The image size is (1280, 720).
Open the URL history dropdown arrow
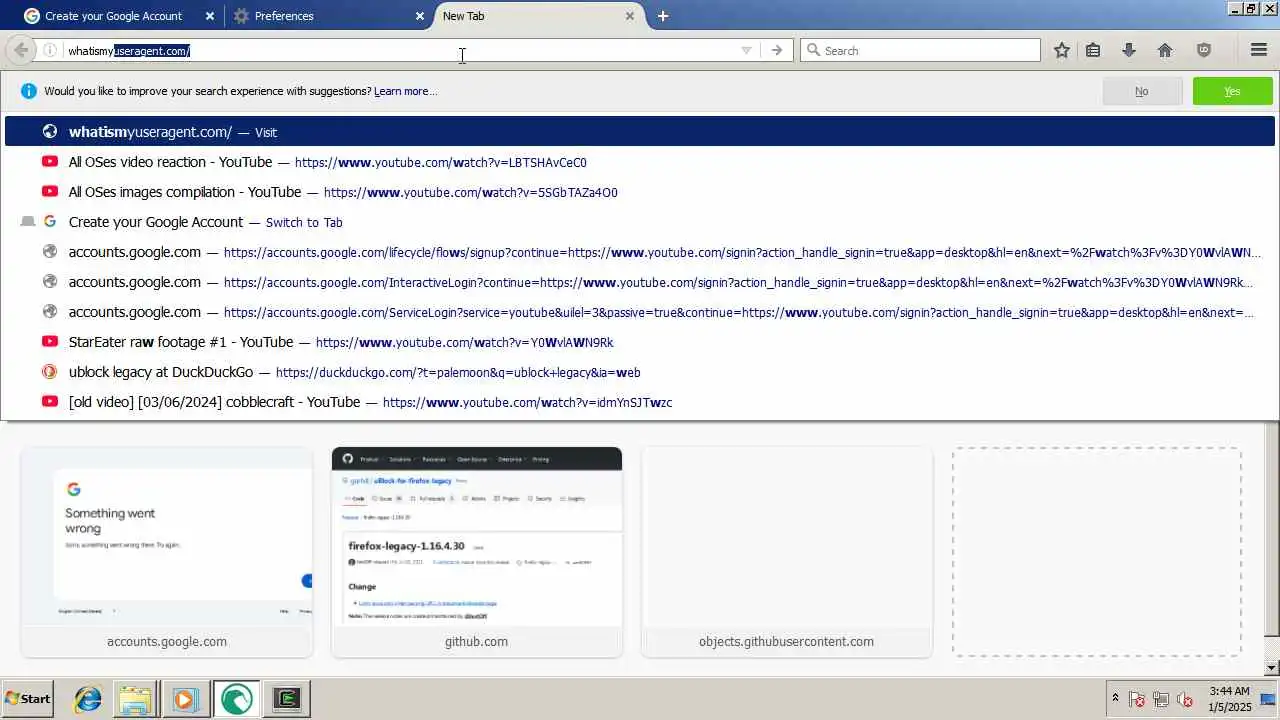pyautogui.click(x=746, y=50)
